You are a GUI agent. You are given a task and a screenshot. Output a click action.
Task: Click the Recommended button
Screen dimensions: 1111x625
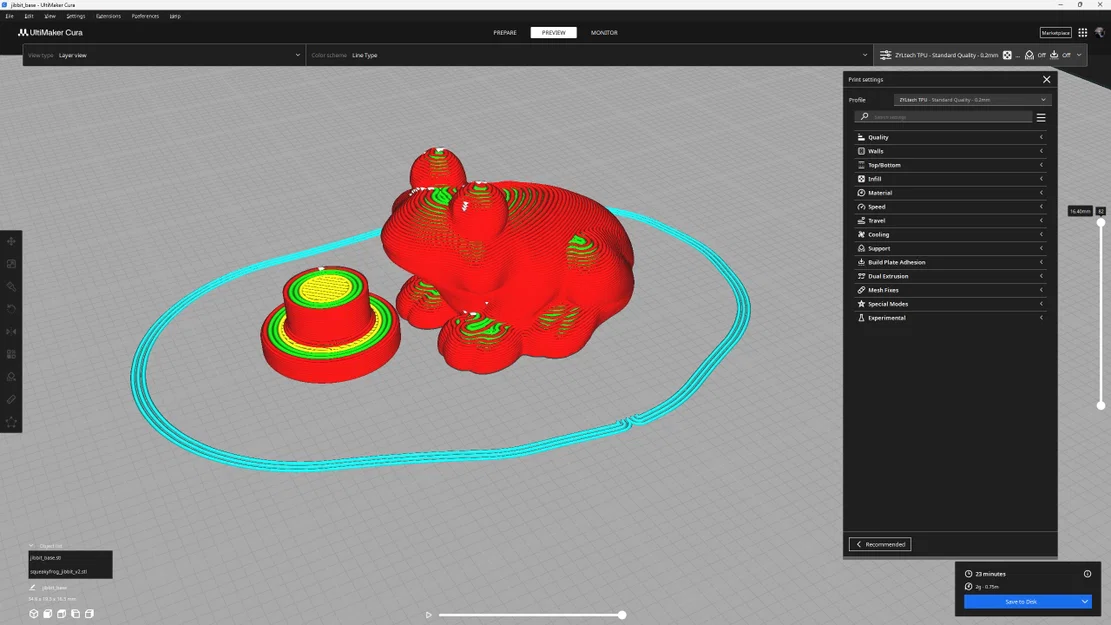880,544
